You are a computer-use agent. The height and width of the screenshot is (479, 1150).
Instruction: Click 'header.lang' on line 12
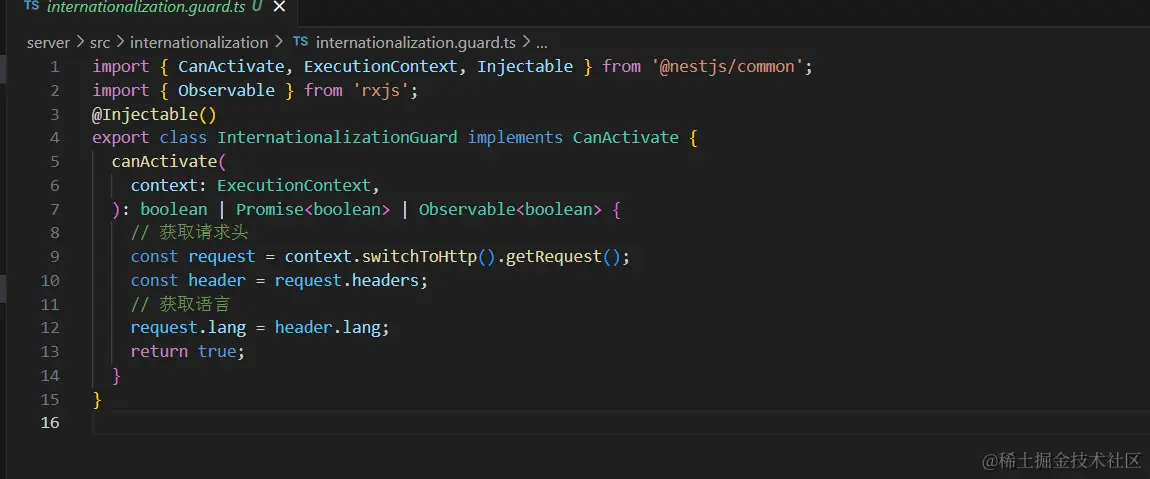pos(327,328)
